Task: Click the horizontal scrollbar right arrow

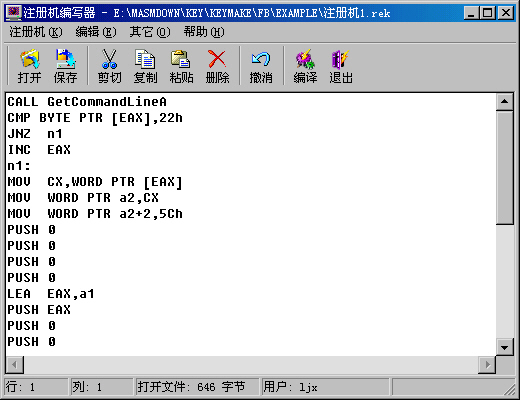Action: [x=487, y=365]
